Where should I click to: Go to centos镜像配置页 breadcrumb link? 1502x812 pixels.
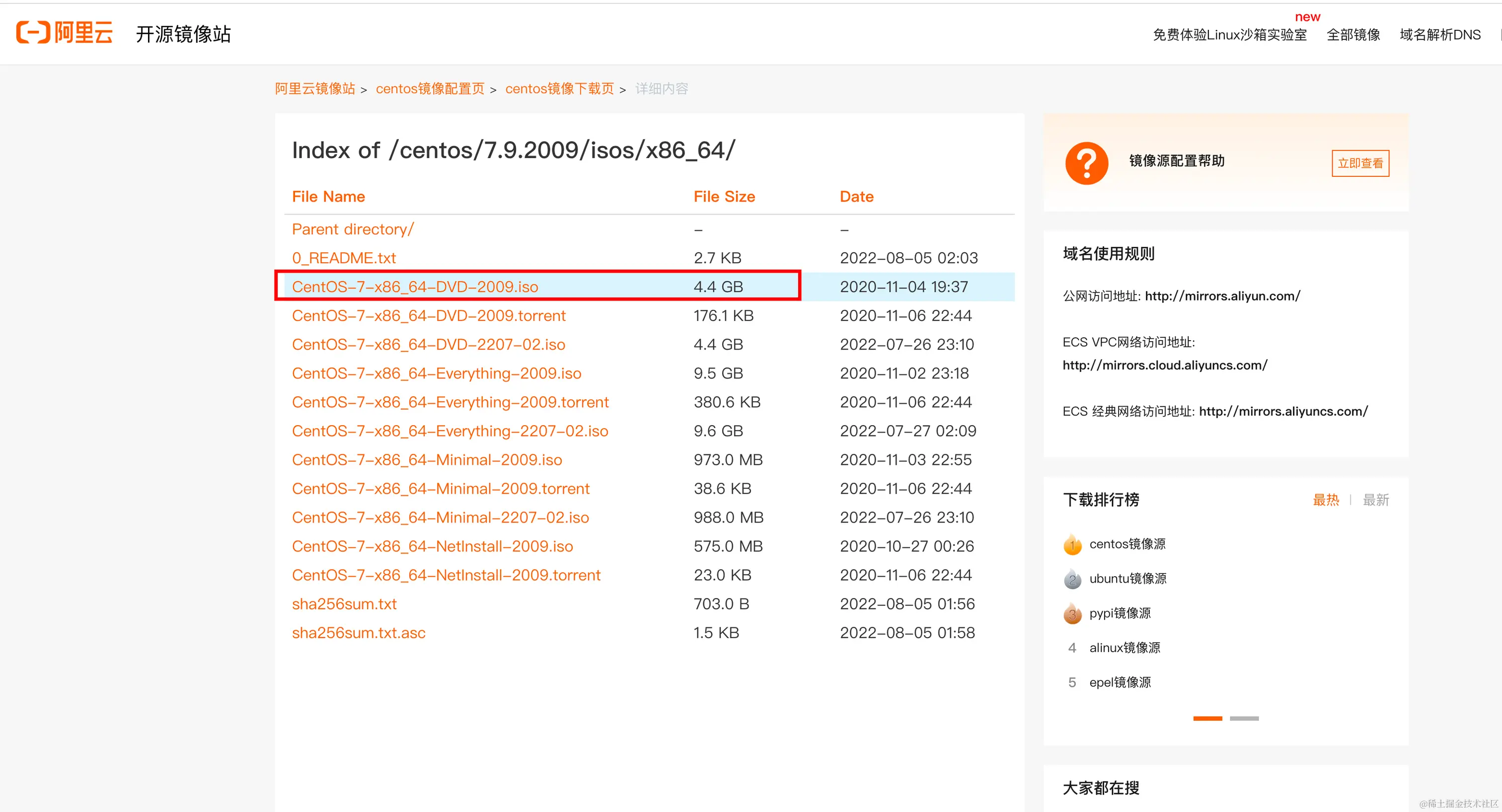(x=430, y=88)
